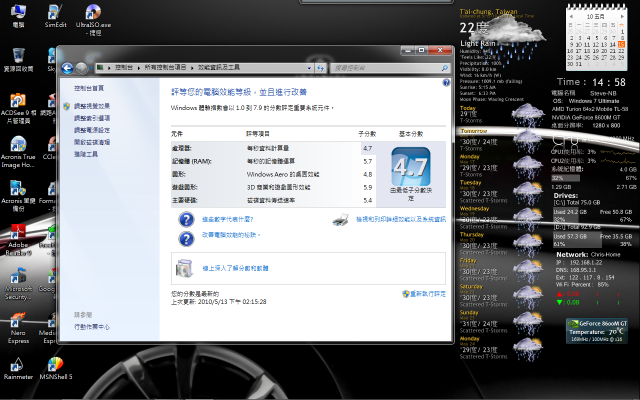
Task: Open the Adobe Reader 9 desktop icon
Action: [x=18, y=240]
